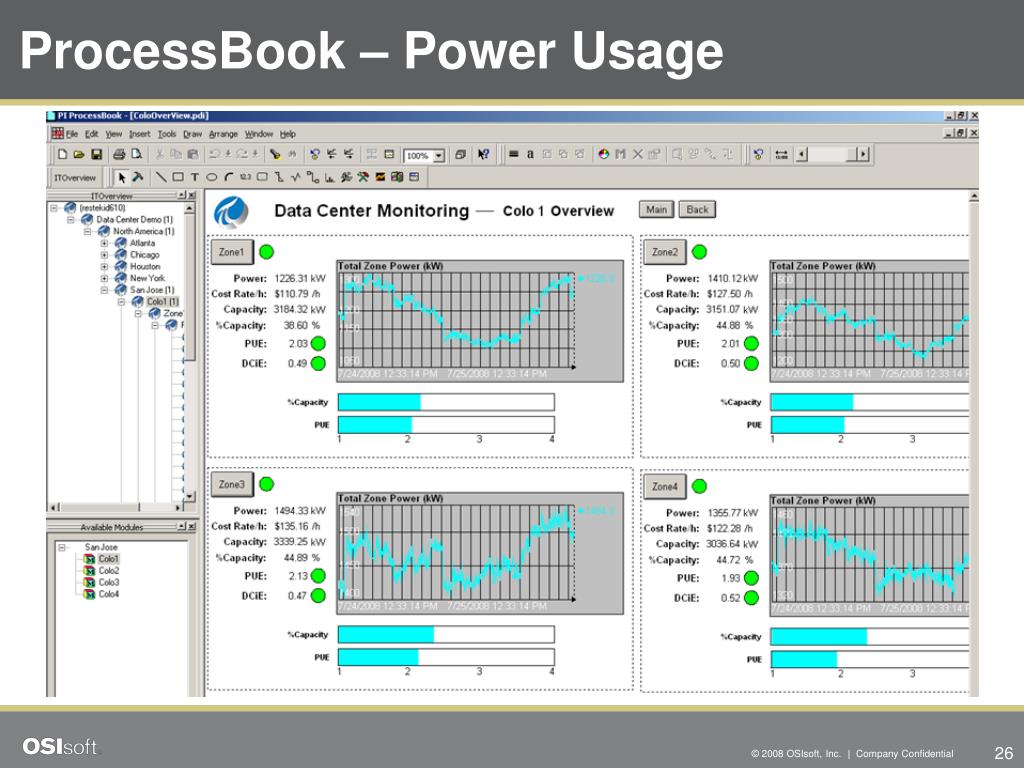
Task: Select the Ellipse drawing tool
Action: click(212, 177)
